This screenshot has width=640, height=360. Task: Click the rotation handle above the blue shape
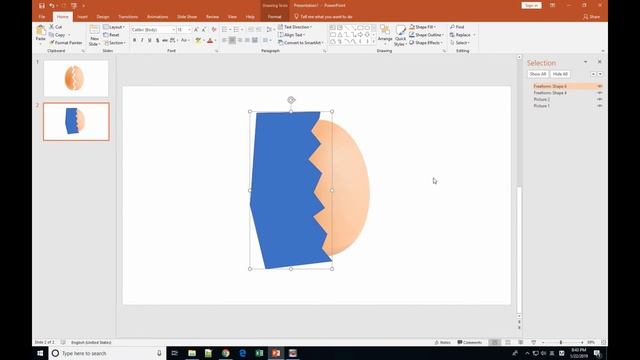pyautogui.click(x=291, y=100)
